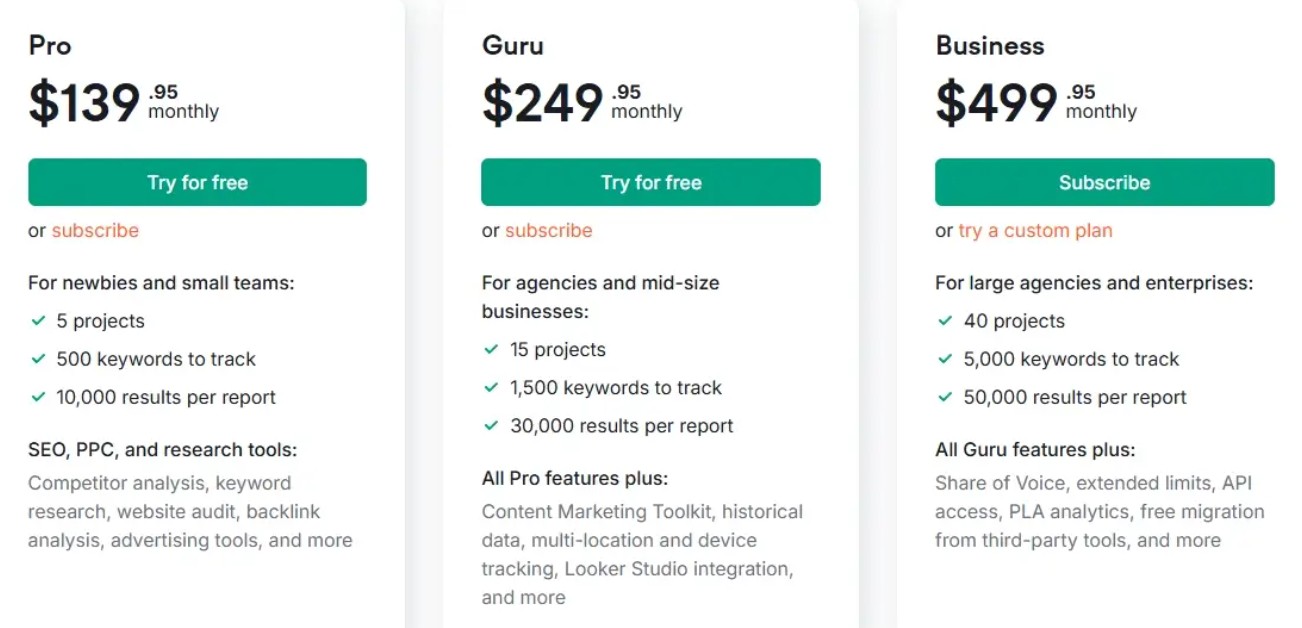Click the checkmark next to 40 projects
Screen dimensions: 1302x628
[x=945, y=321]
